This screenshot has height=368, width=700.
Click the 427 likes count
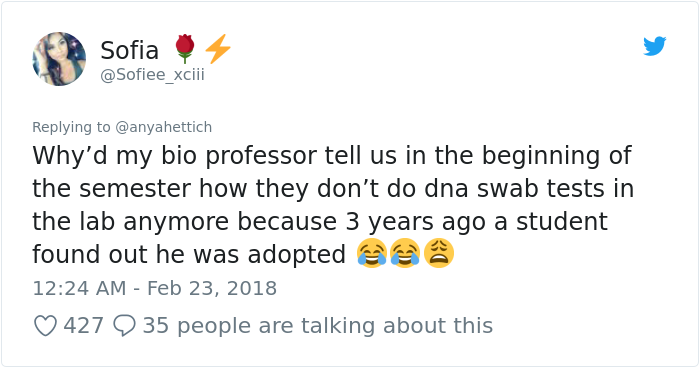coord(83,326)
